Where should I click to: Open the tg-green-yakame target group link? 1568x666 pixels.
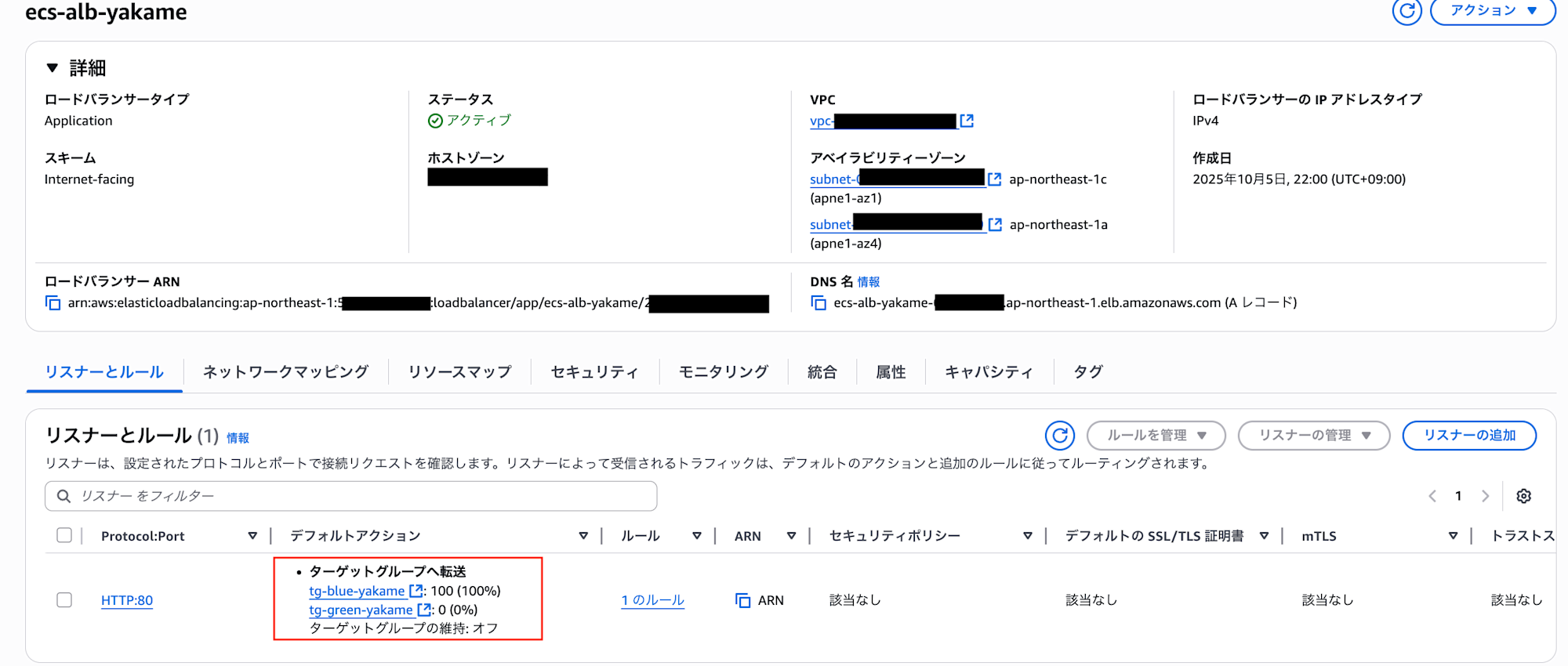[x=361, y=610]
